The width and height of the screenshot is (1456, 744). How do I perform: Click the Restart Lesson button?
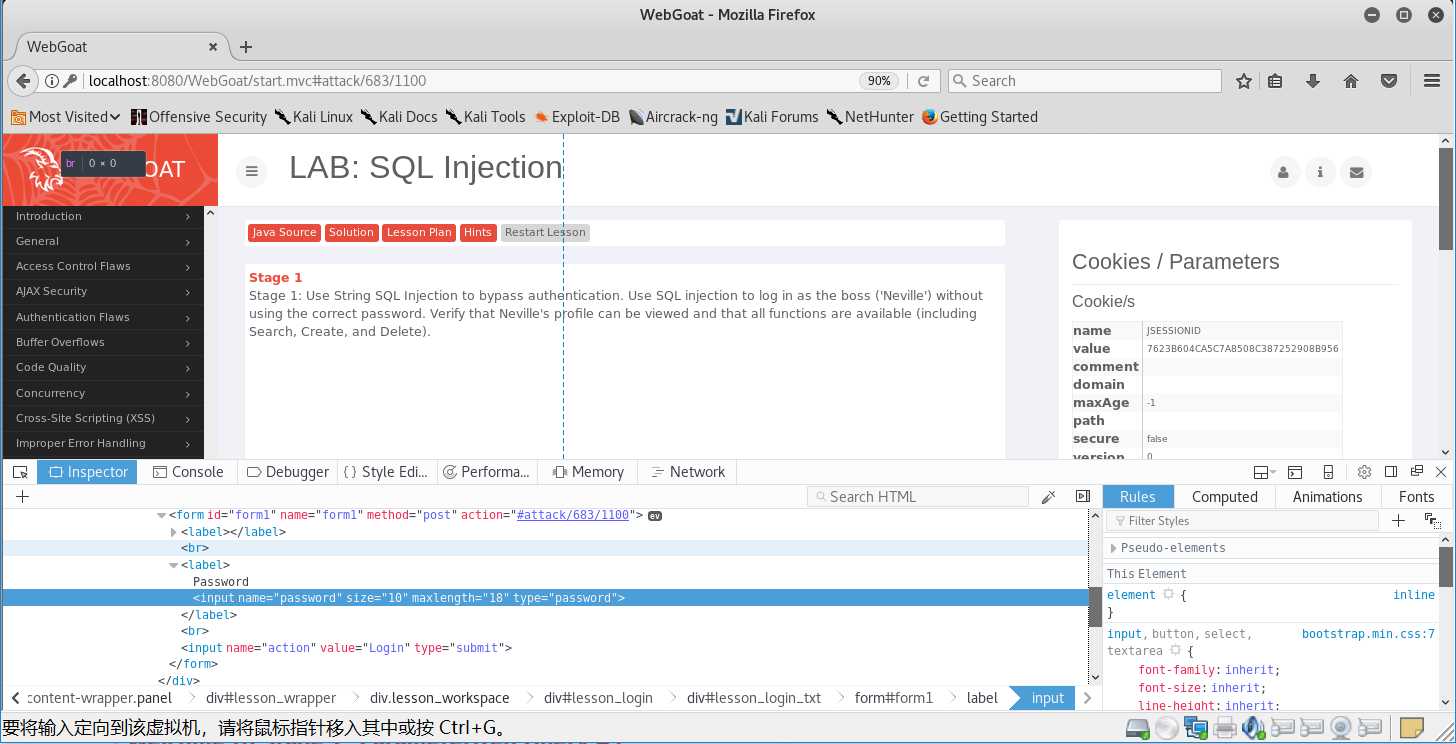click(545, 232)
